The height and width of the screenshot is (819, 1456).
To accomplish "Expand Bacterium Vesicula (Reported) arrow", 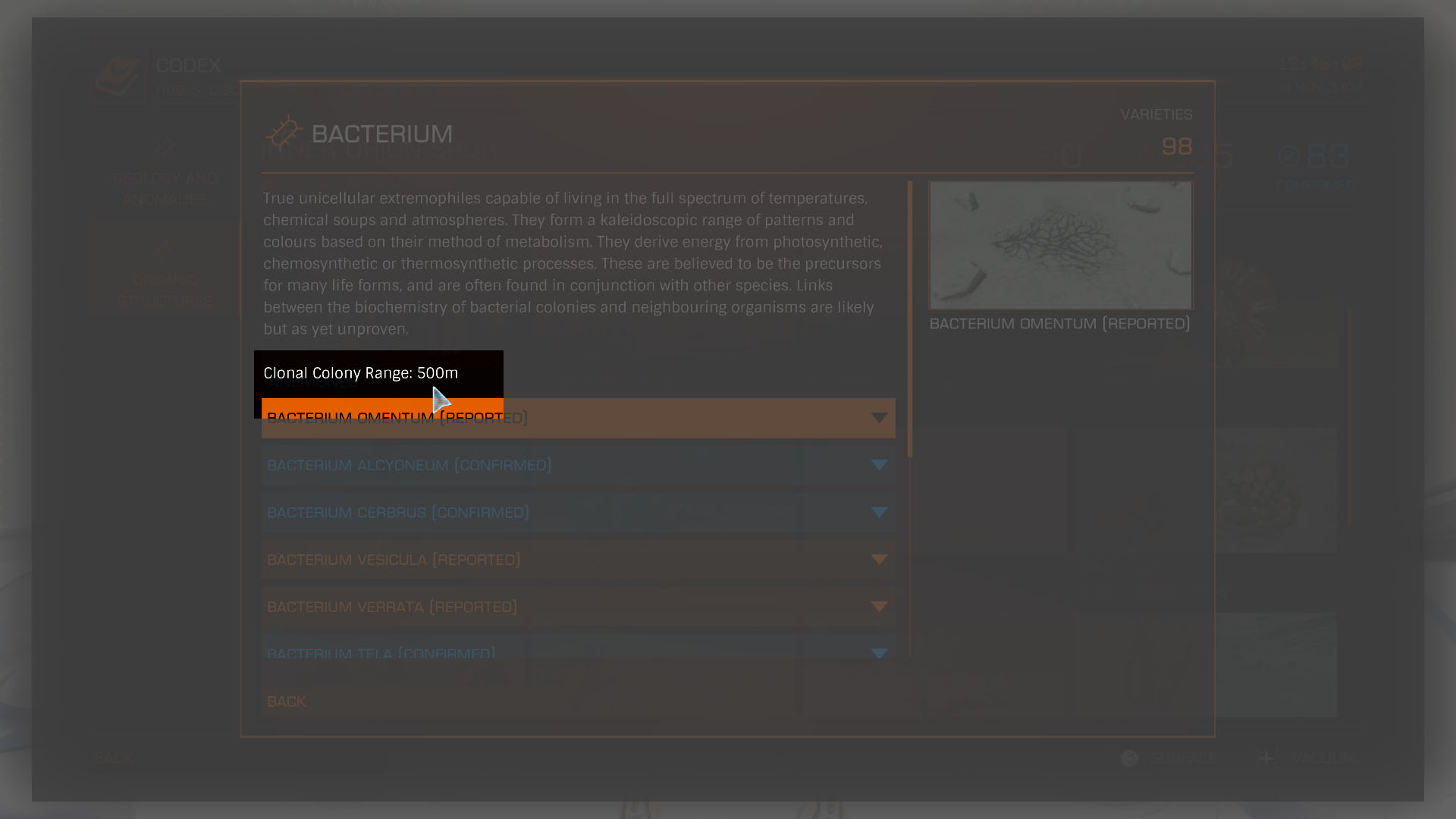I will pyautogui.click(x=879, y=560).
